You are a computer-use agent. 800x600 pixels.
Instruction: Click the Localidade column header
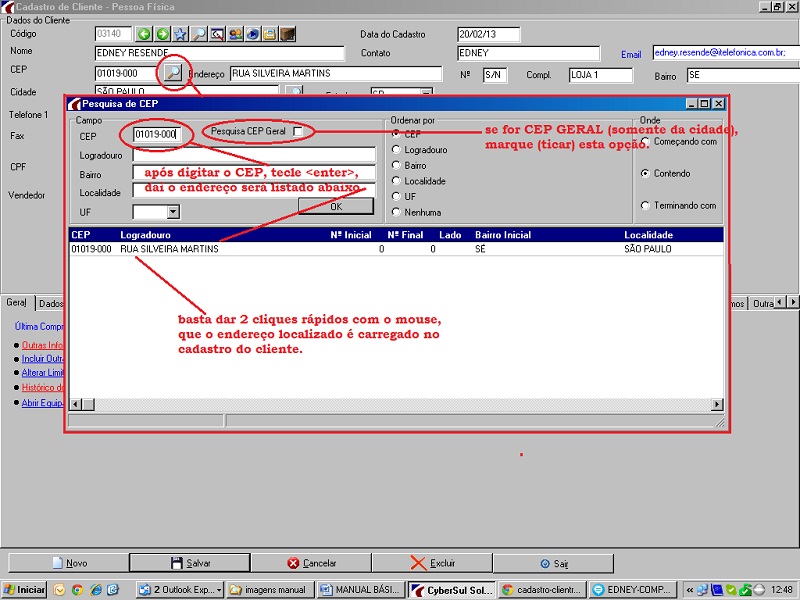(648, 235)
